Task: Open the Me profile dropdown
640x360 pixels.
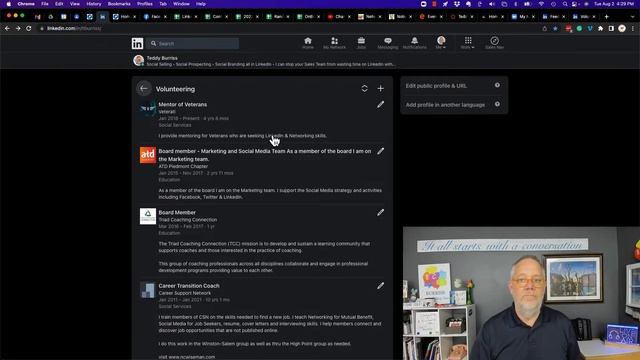Action: [x=441, y=43]
